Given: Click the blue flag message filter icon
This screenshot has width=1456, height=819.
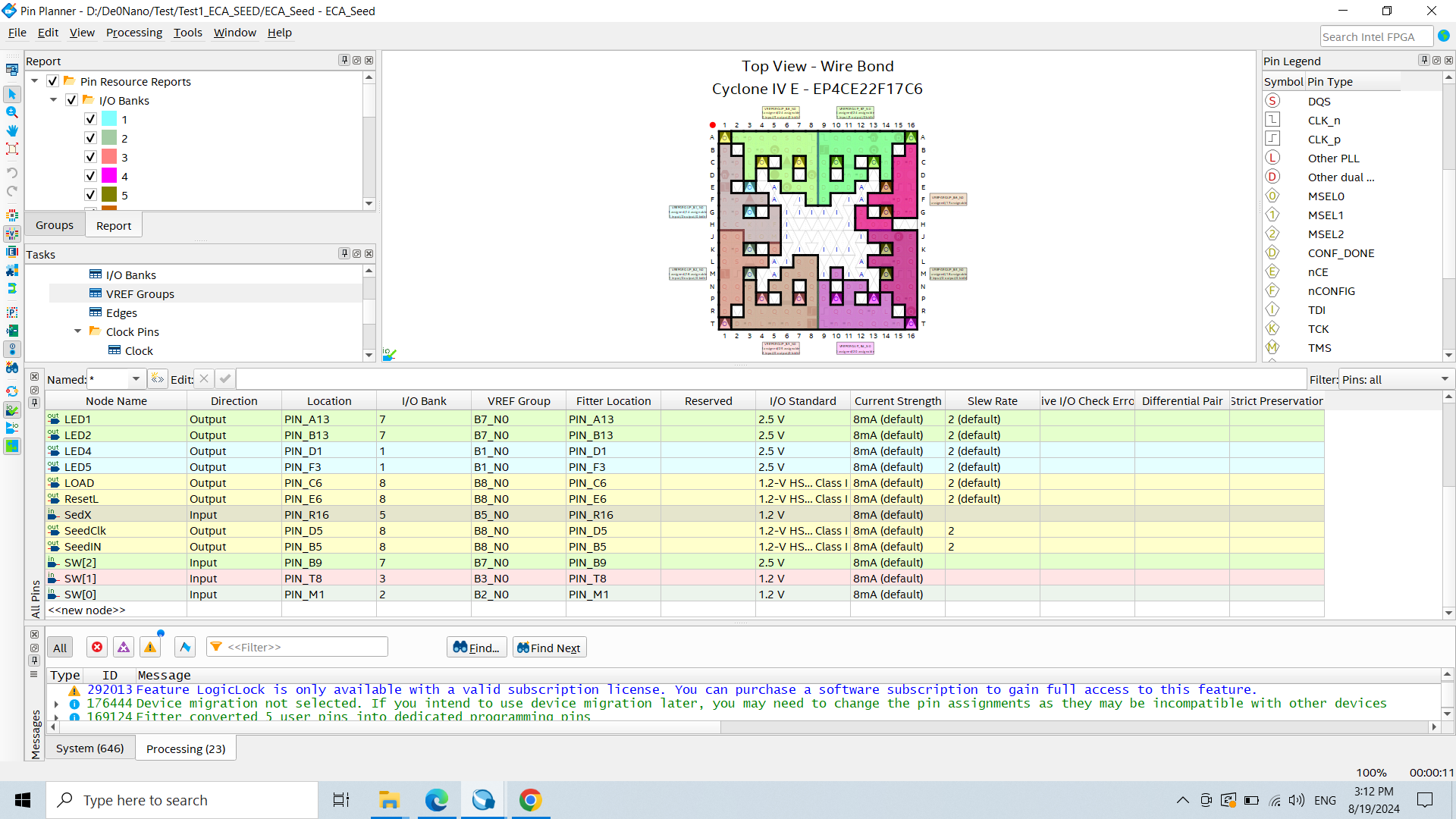Looking at the screenshot, I should pyautogui.click(x=185, y=647).
